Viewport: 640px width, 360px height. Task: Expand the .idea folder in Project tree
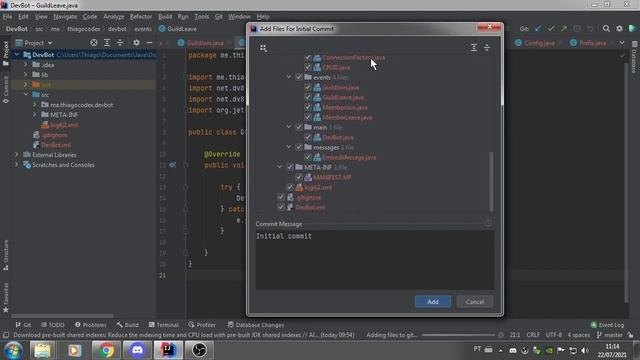[26, 64]
